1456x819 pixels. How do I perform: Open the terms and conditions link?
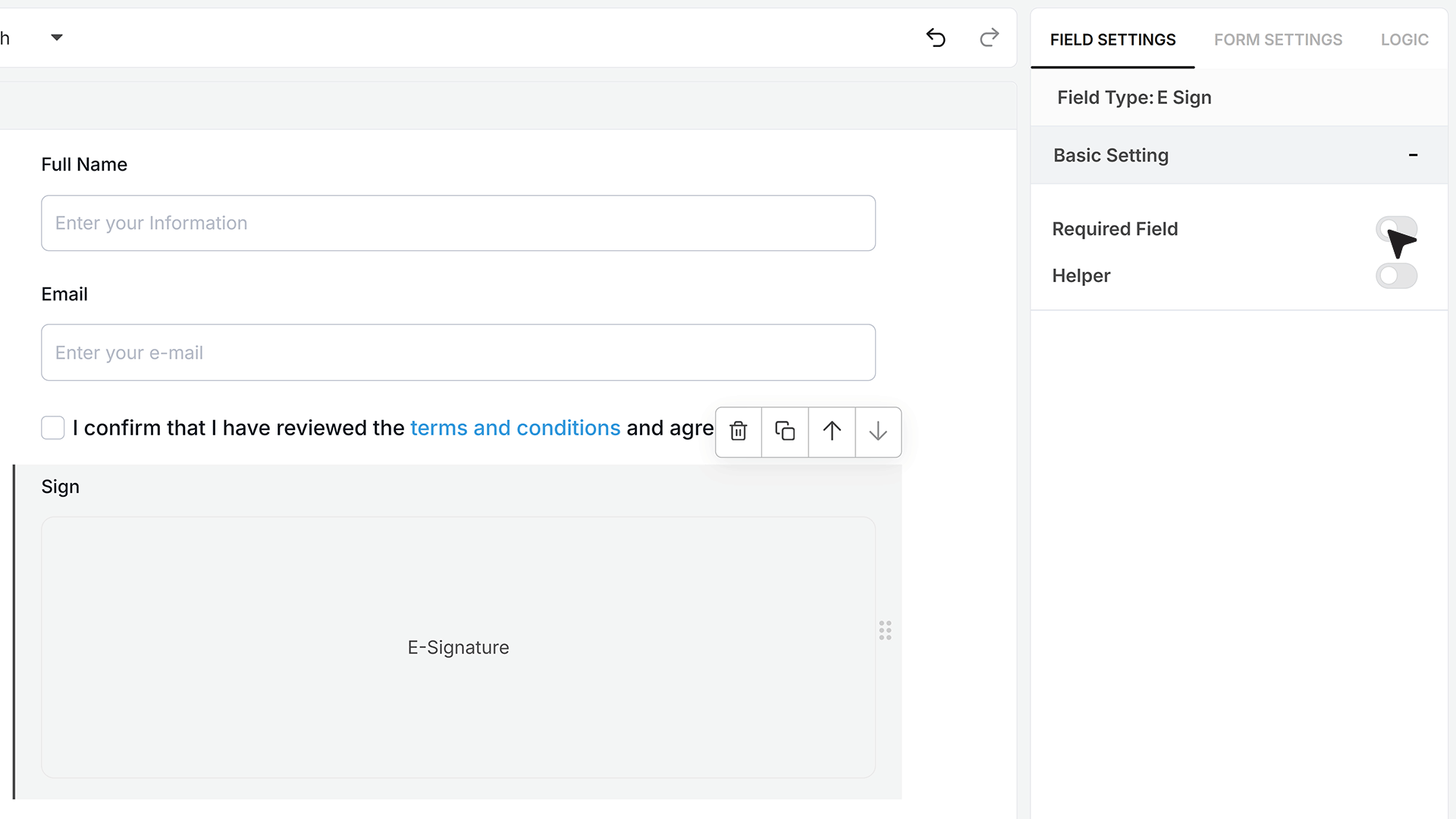[516, 428]
